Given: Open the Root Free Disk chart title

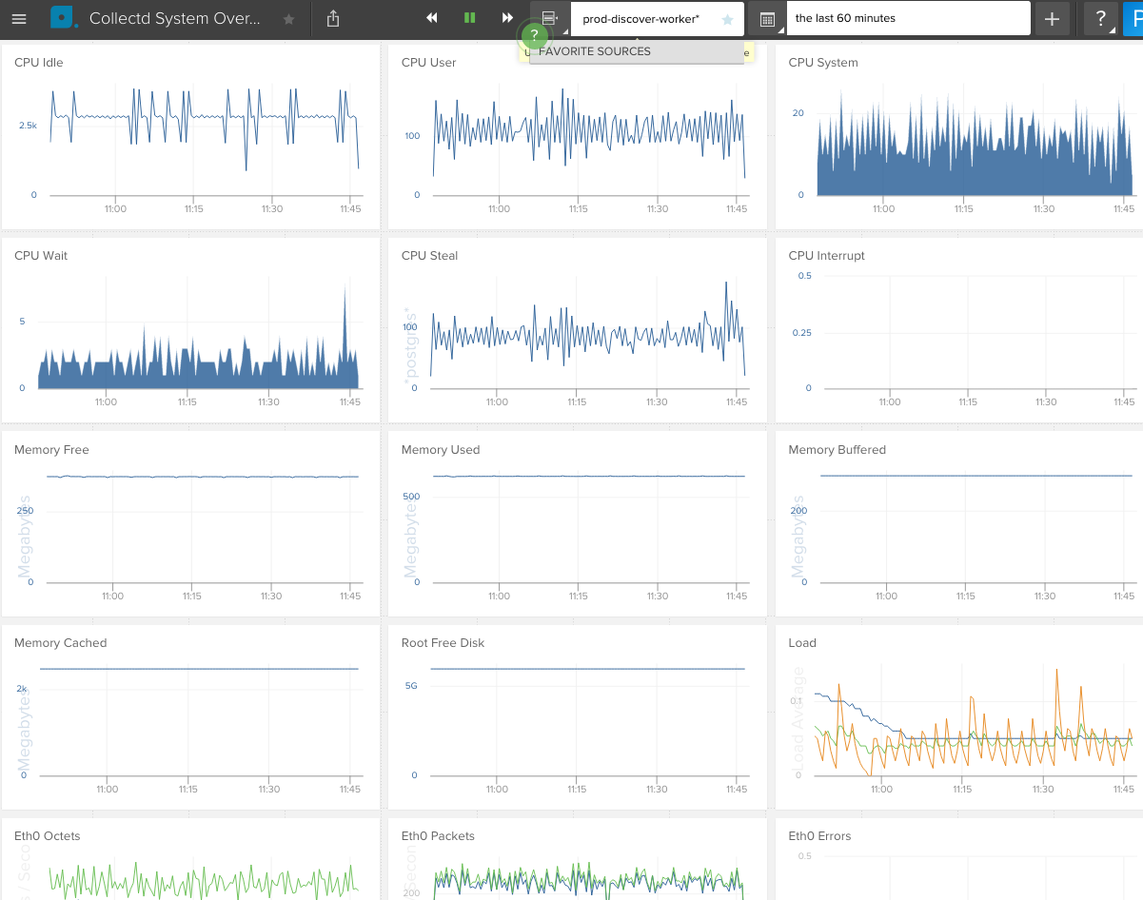Looking at the screenshot, I should tap(442, 643).
